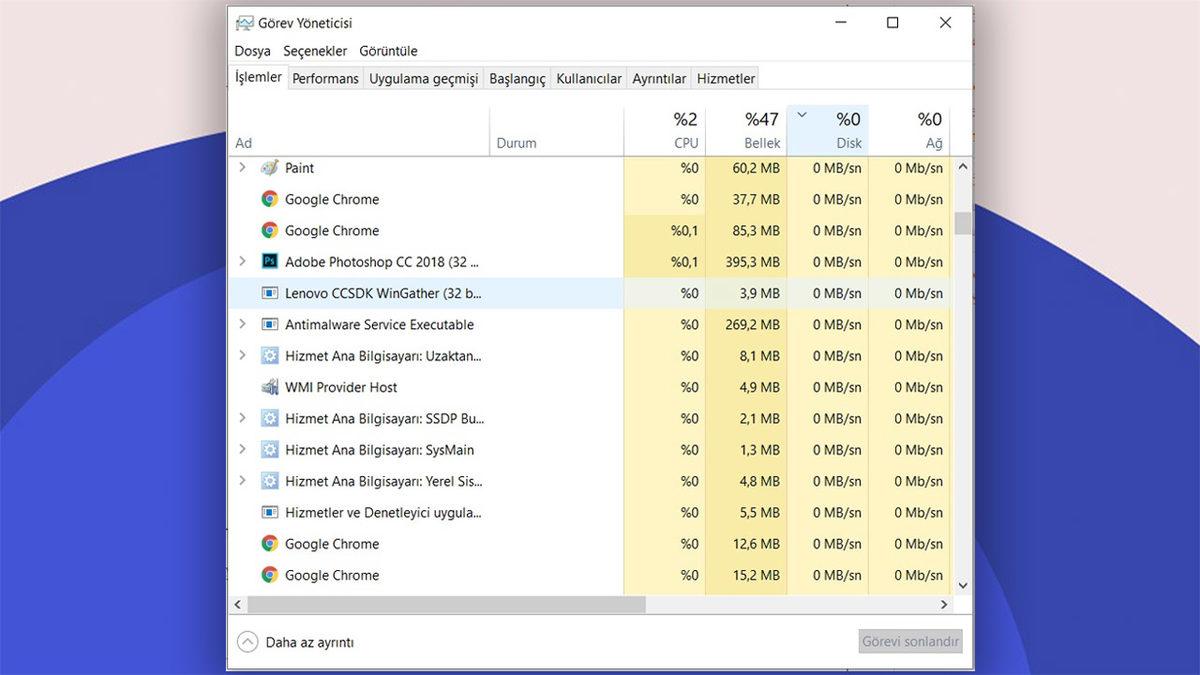Expand the Adobe Photoshop process row
The width and height of the screenshot is (1200, 675).
point(242,262)
